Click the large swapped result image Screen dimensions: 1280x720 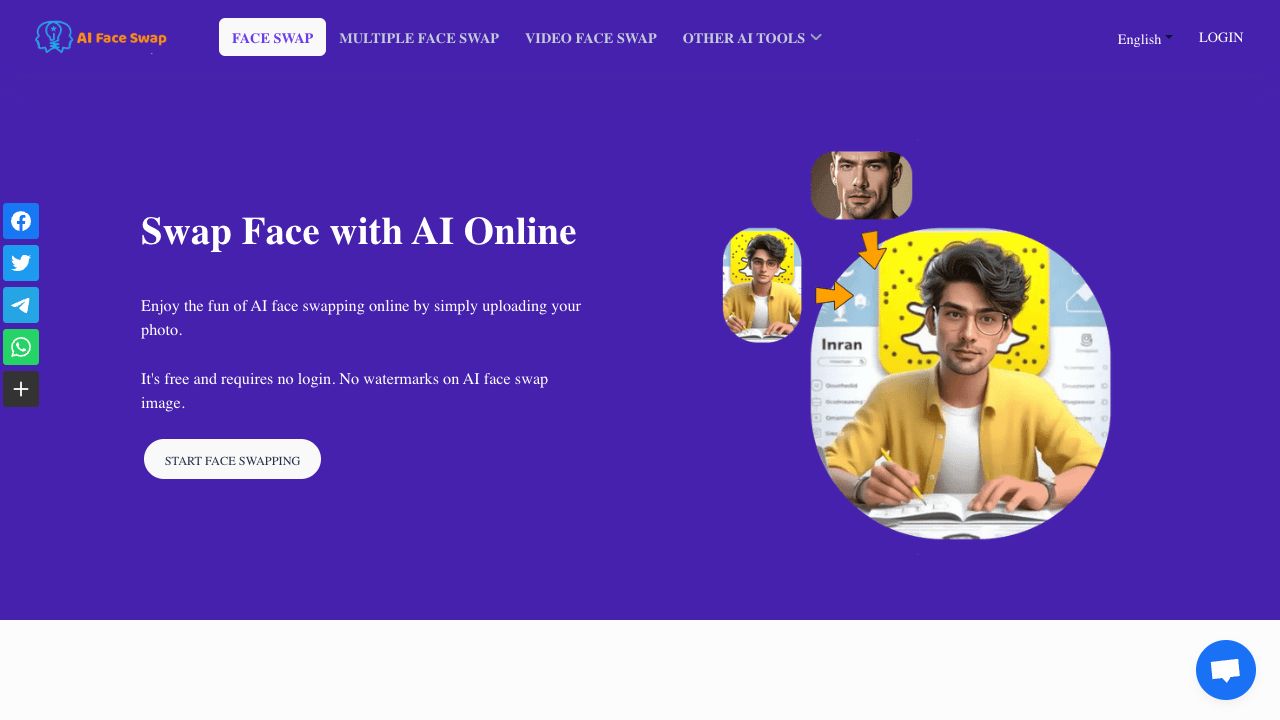[x=960, y=384]
